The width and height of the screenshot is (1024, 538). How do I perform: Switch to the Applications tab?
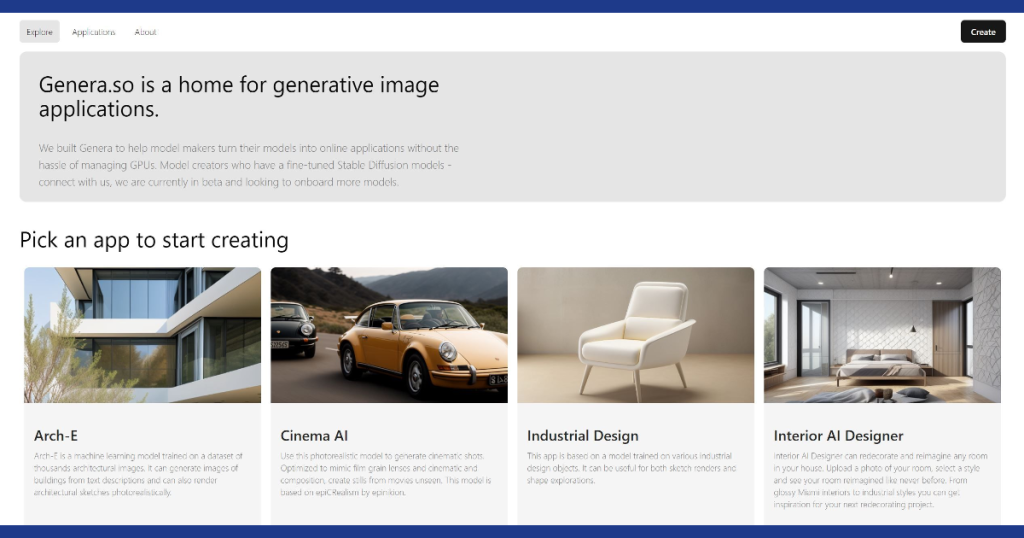click(93, 32)
